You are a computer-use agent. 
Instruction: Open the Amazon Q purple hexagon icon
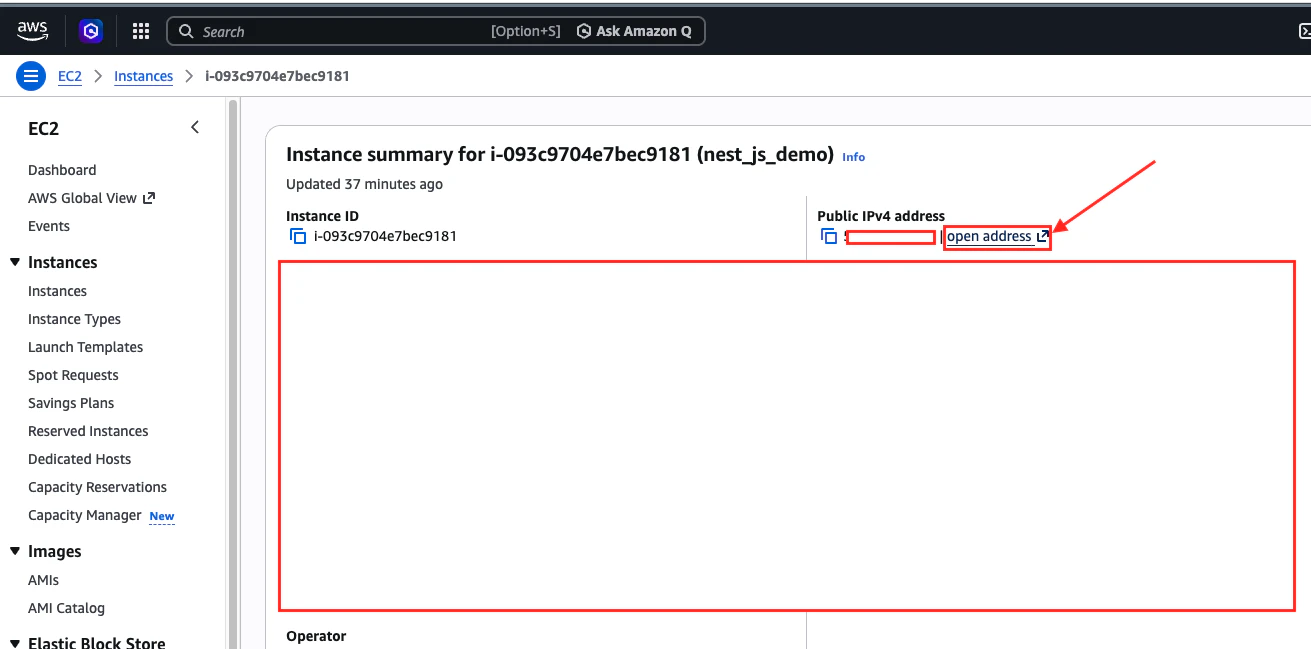[x=91, y=31]
